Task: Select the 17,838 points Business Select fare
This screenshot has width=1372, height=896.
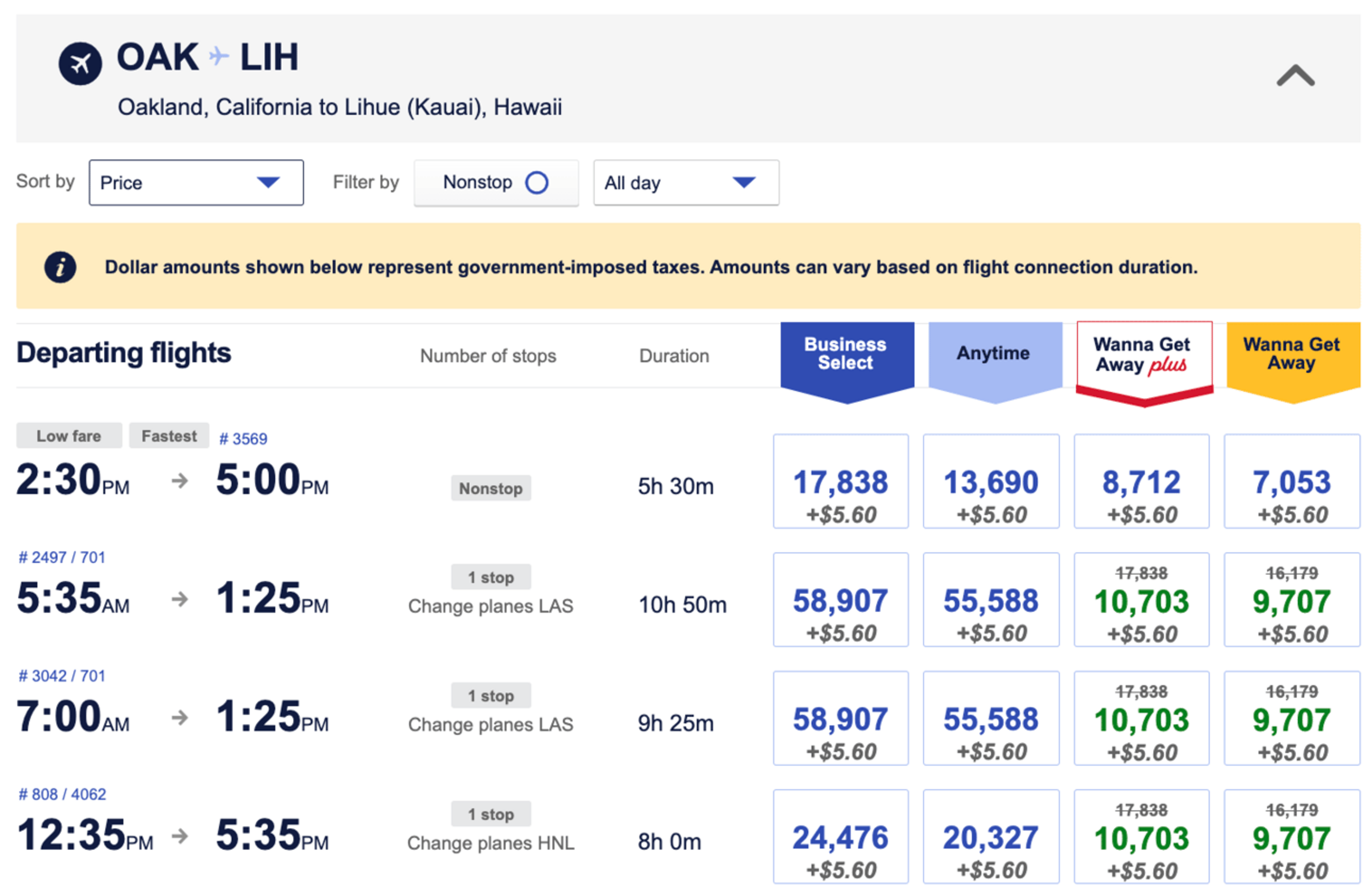Action: pyautogui.click(x=840, y=482)
